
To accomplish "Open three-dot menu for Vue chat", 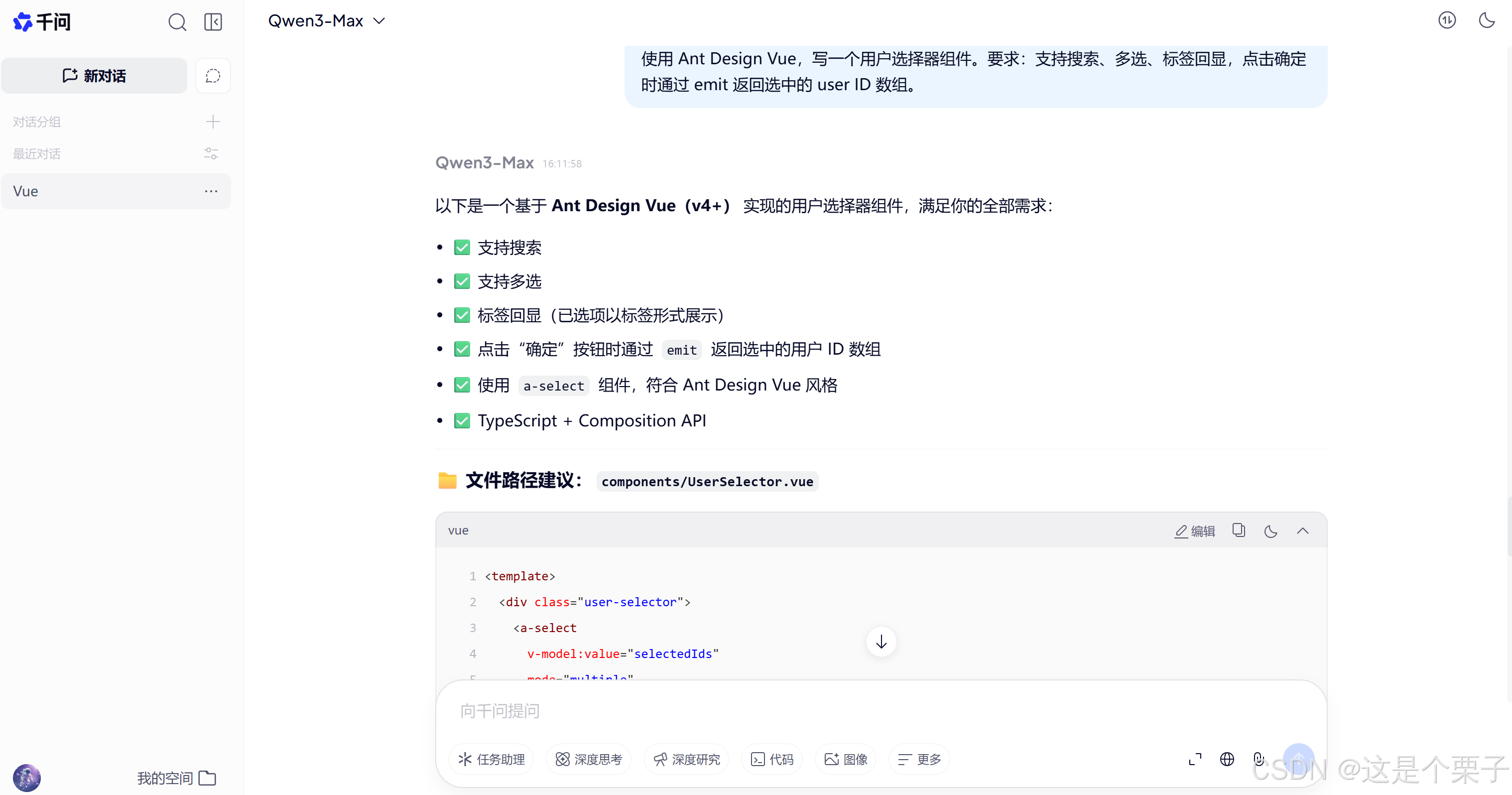I will pos(211,191).
